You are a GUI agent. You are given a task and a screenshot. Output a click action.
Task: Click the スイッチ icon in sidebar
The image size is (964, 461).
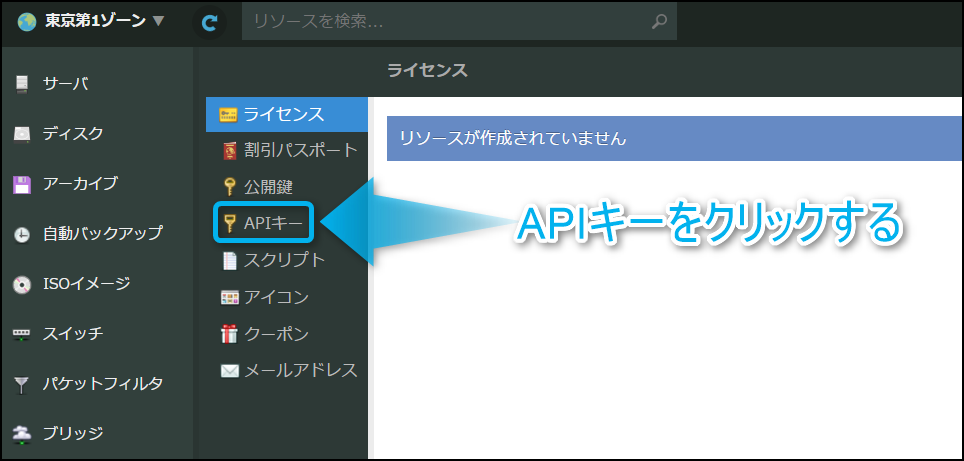[23, 335]
